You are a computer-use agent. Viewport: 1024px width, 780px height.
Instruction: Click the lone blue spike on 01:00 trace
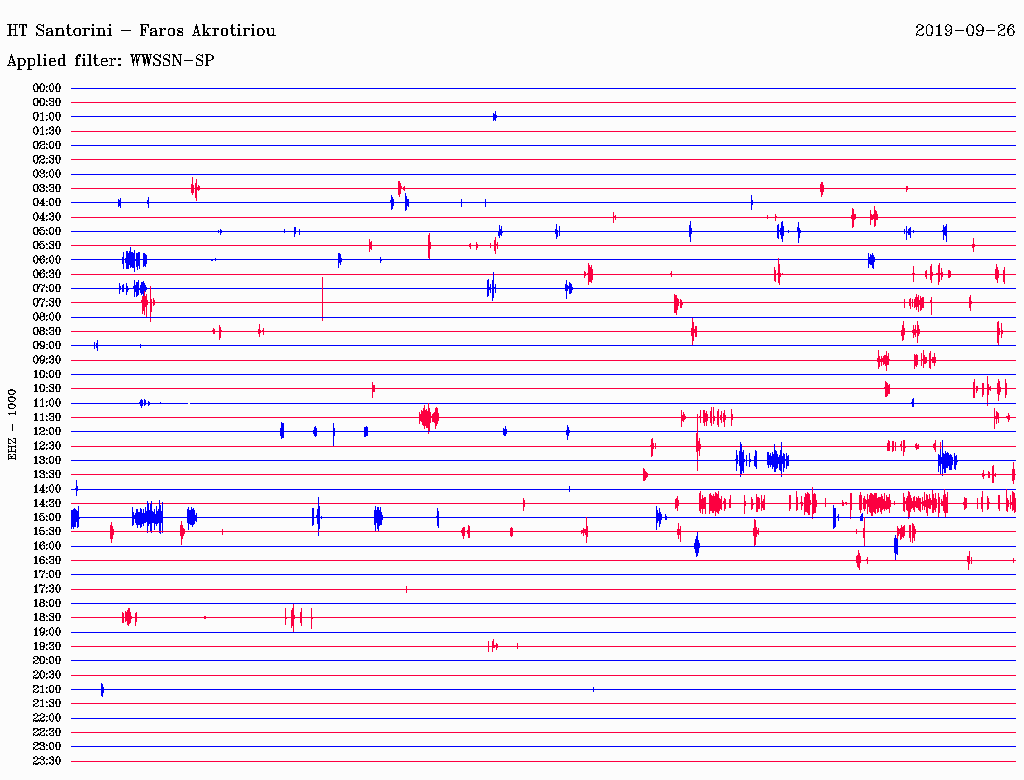coord(494,116)
